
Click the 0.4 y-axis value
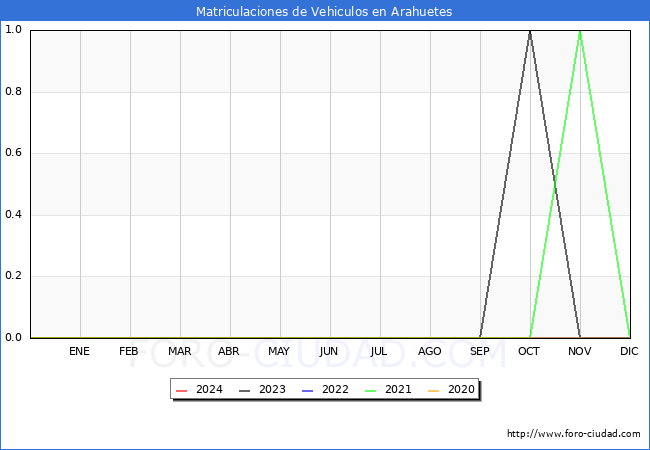click(x=13, y=214)
